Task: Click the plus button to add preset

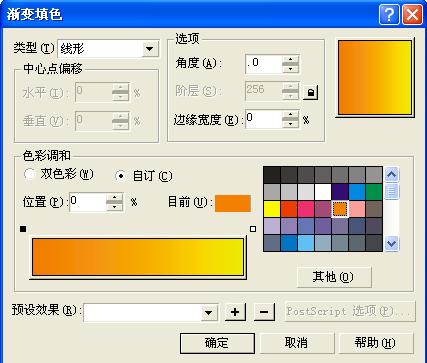Action: [x=235, y=312]
